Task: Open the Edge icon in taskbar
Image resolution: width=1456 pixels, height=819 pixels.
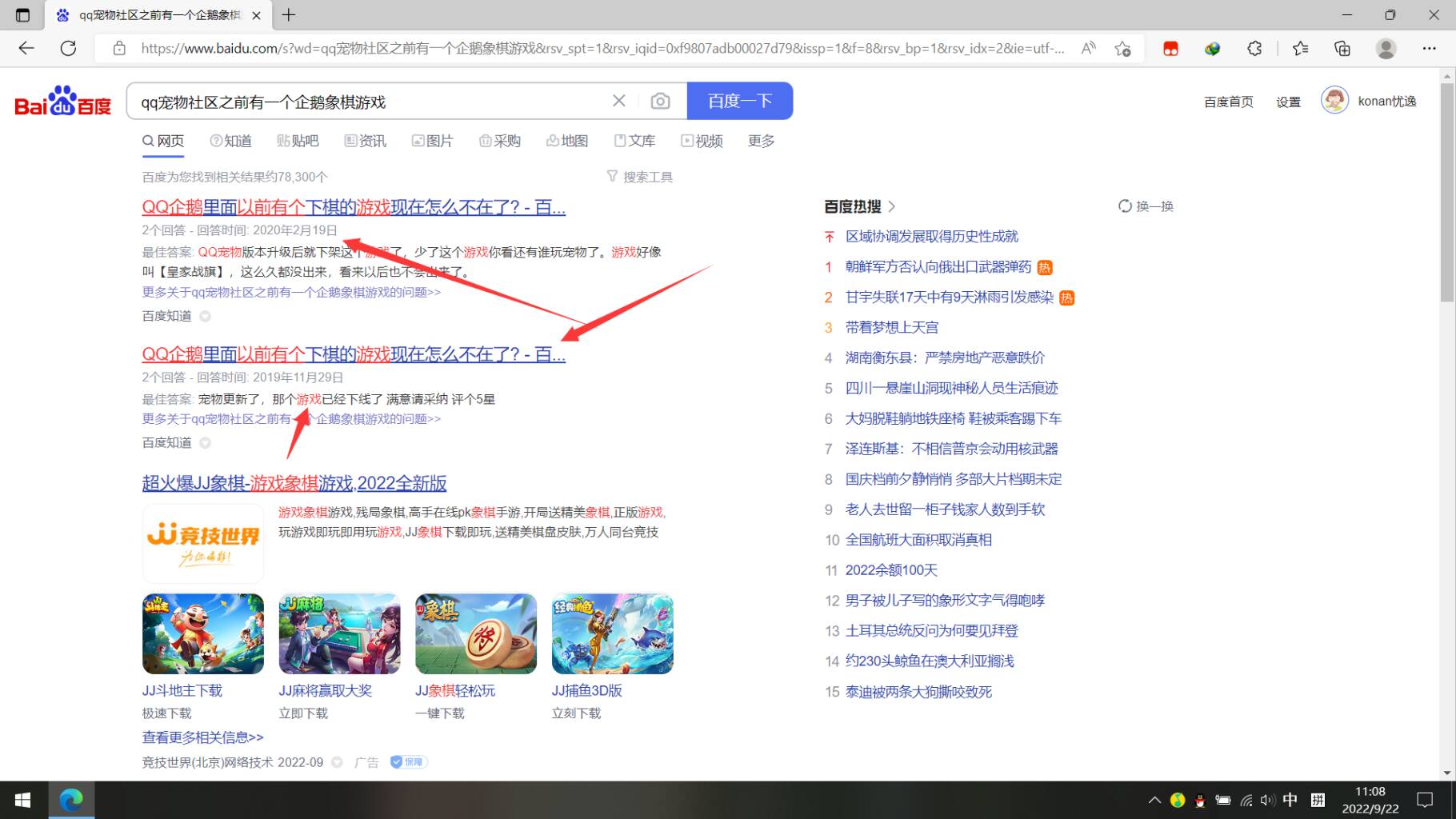Action: point(71,800)
